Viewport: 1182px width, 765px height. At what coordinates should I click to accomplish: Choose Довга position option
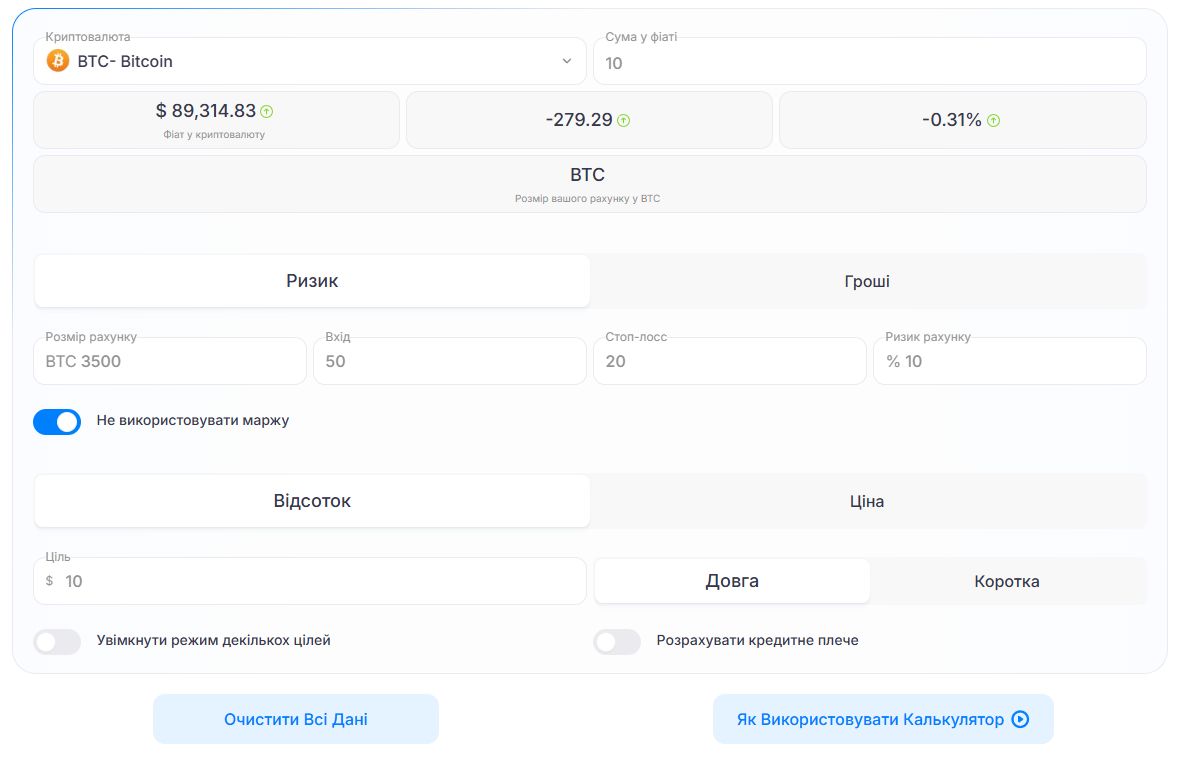[x=732, y=581]
